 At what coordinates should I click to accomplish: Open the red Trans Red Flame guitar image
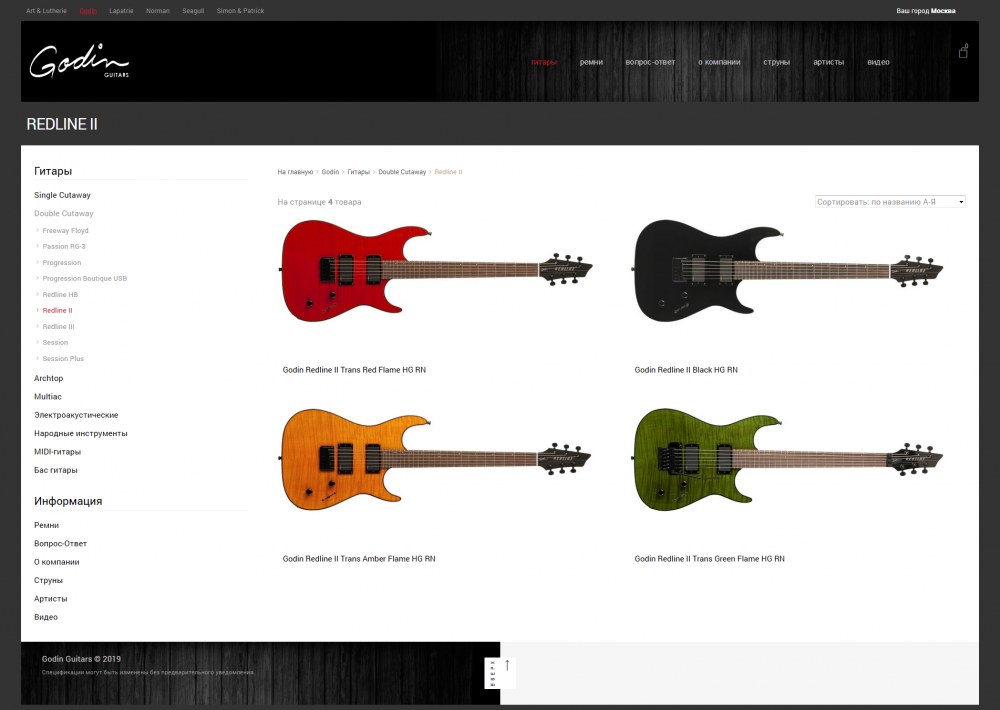[436, 270]
